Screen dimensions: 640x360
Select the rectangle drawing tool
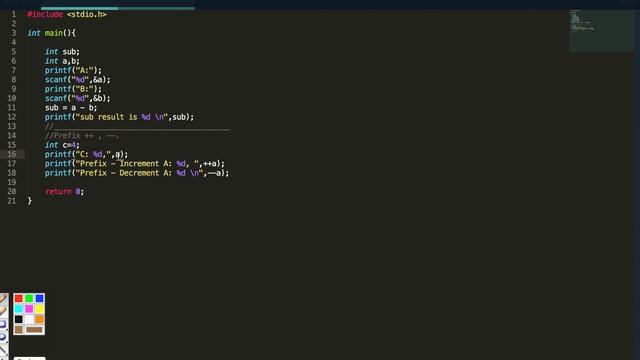point(3,324)
